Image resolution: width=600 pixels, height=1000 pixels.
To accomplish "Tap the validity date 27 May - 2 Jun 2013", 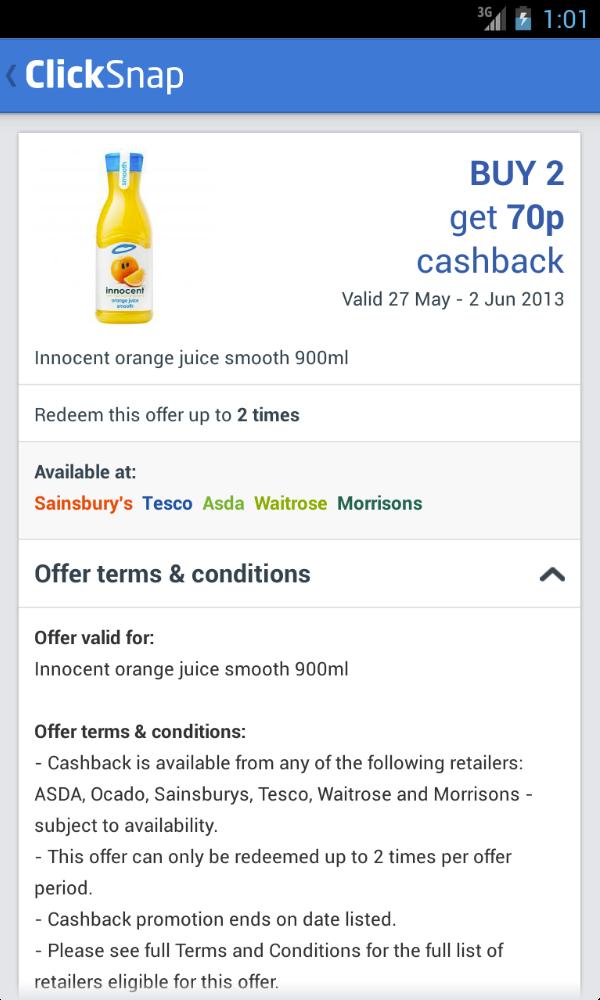I will coord(452,299).
